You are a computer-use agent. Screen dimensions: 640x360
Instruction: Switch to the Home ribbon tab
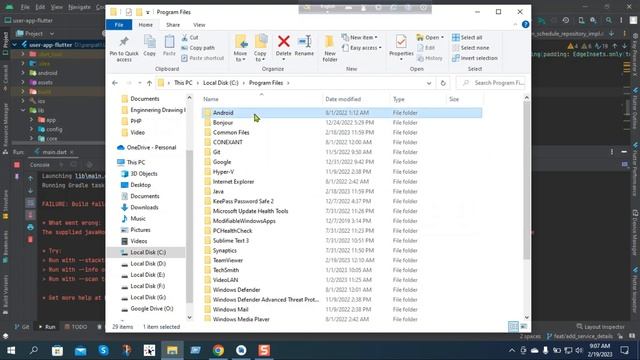[x=145, y=25]
